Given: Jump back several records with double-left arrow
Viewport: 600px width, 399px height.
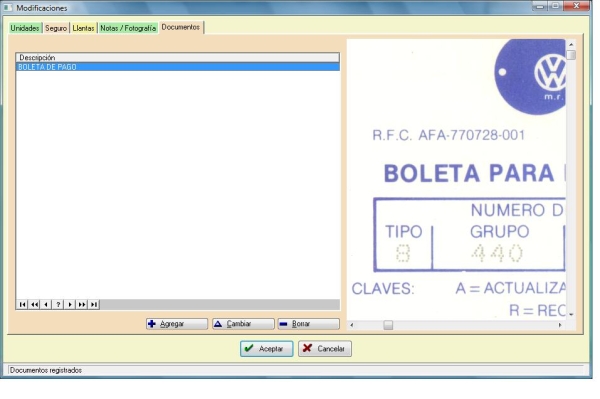Looking at the screenshot, I should tap(34, 305).
